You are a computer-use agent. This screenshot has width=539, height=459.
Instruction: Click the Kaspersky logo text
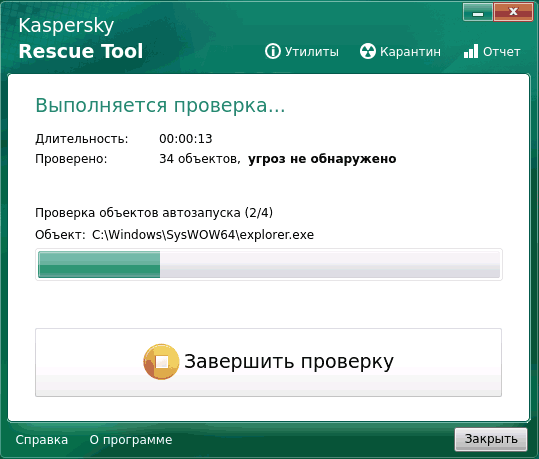[x=66, y=26]
